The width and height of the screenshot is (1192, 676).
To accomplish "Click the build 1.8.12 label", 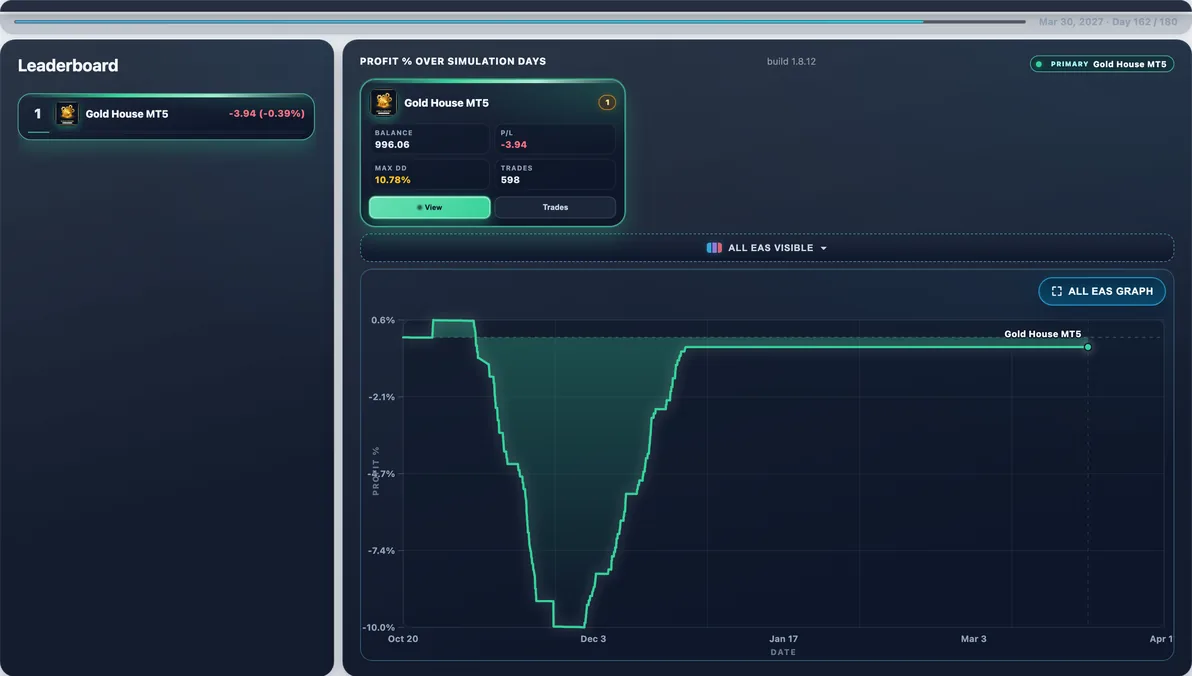I will (791, 62).
